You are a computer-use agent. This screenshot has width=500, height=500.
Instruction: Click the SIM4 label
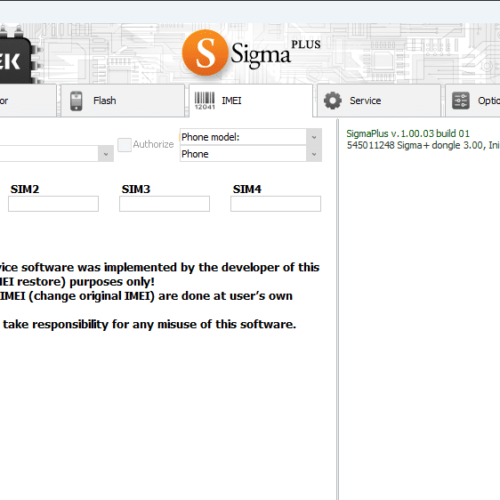(247, 189)
